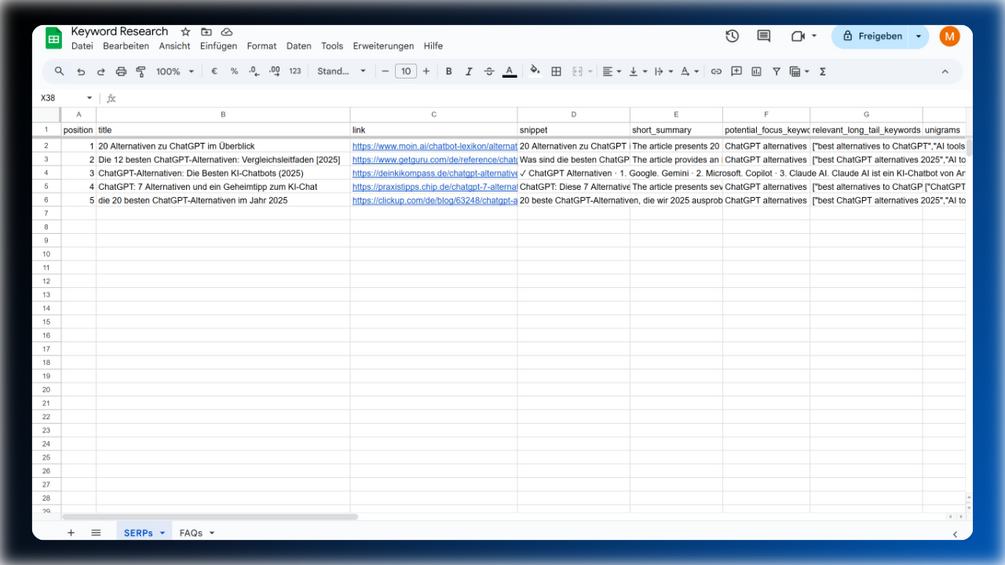Insert a link via toolbar icon
This screenshot has height=565, width=1005.
pyautogui.click(x=716, y=72)
